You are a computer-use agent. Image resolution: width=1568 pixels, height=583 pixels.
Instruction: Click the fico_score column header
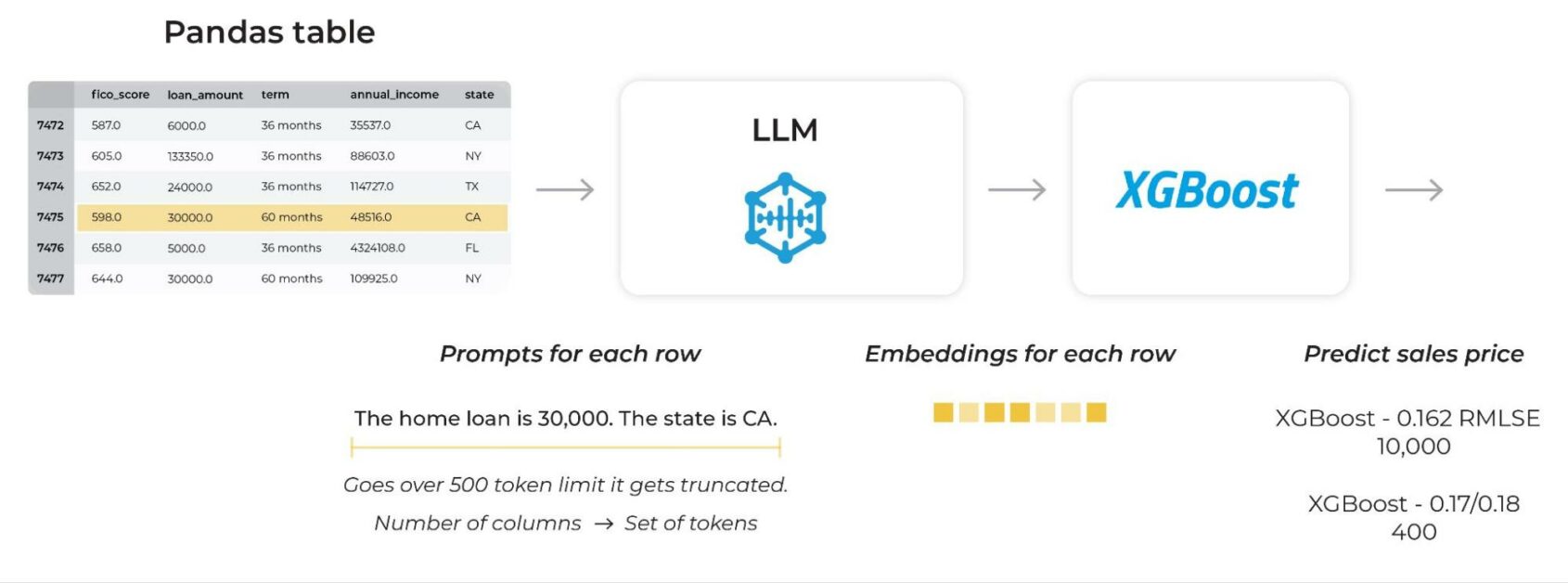click(121, 95)
